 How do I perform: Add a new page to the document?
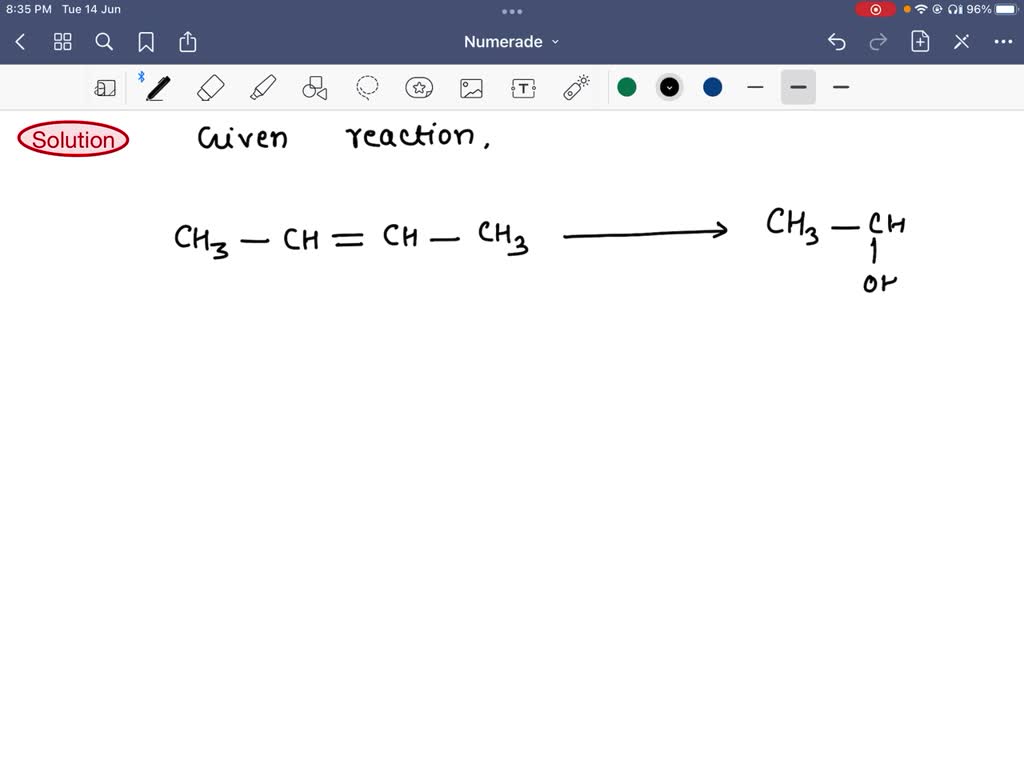point(920,42)
